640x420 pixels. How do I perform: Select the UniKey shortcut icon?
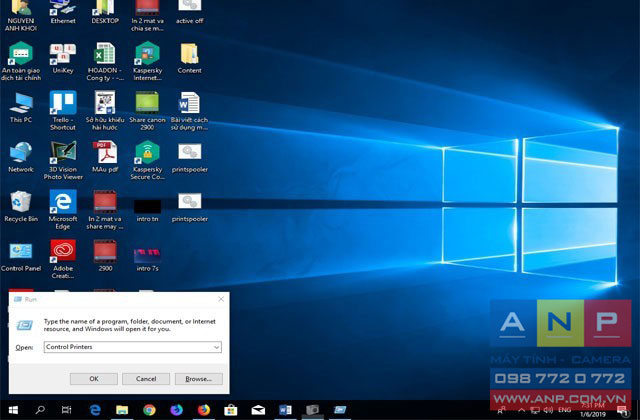63,58
